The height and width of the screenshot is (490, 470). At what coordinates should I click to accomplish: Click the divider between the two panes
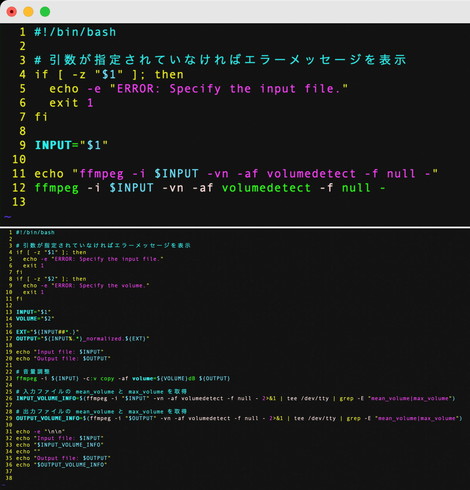[235, 227]
